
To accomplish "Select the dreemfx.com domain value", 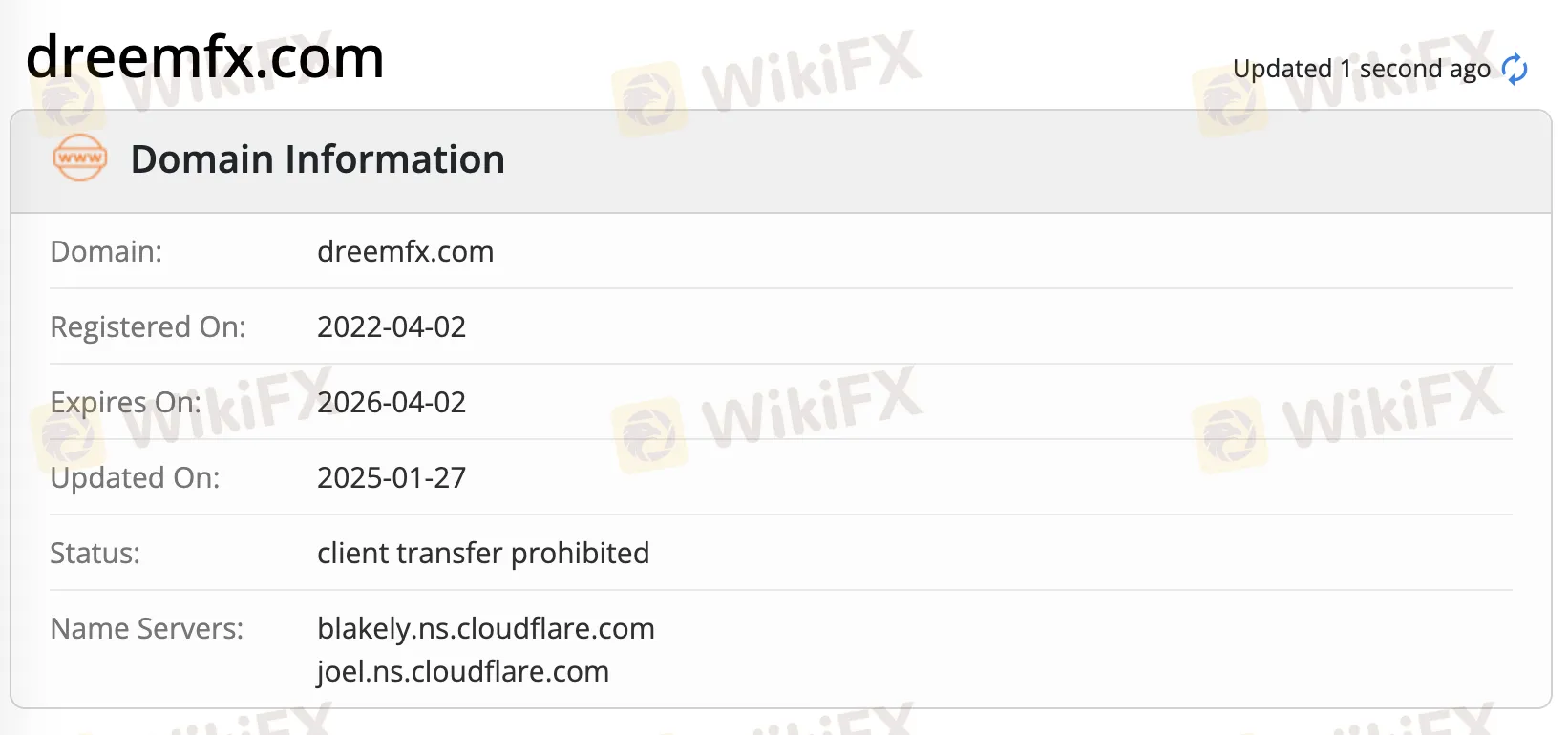I will tap(406, 251).
